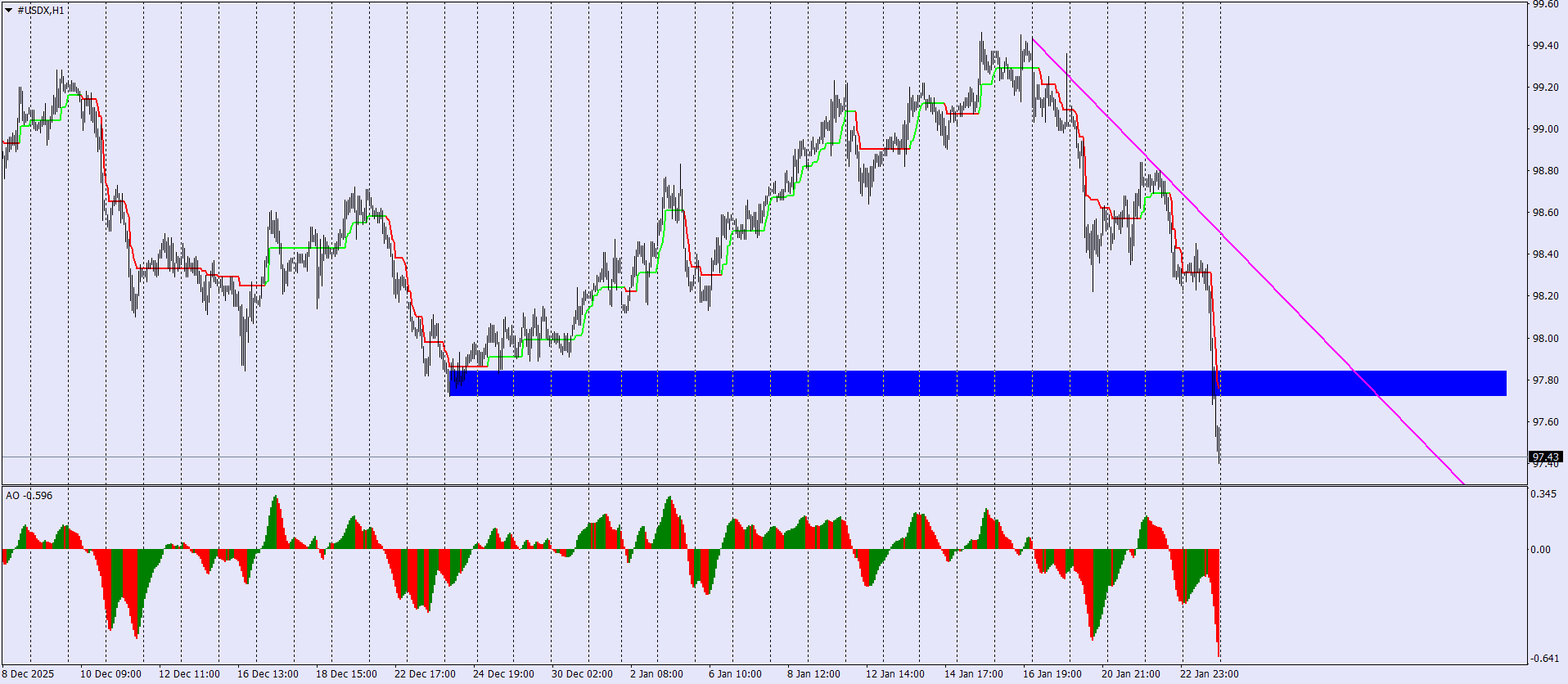Viewport: 1568px width, 684px height.
Task: Click the 30 Dec 02:00 time label
Action: (582, 674)
